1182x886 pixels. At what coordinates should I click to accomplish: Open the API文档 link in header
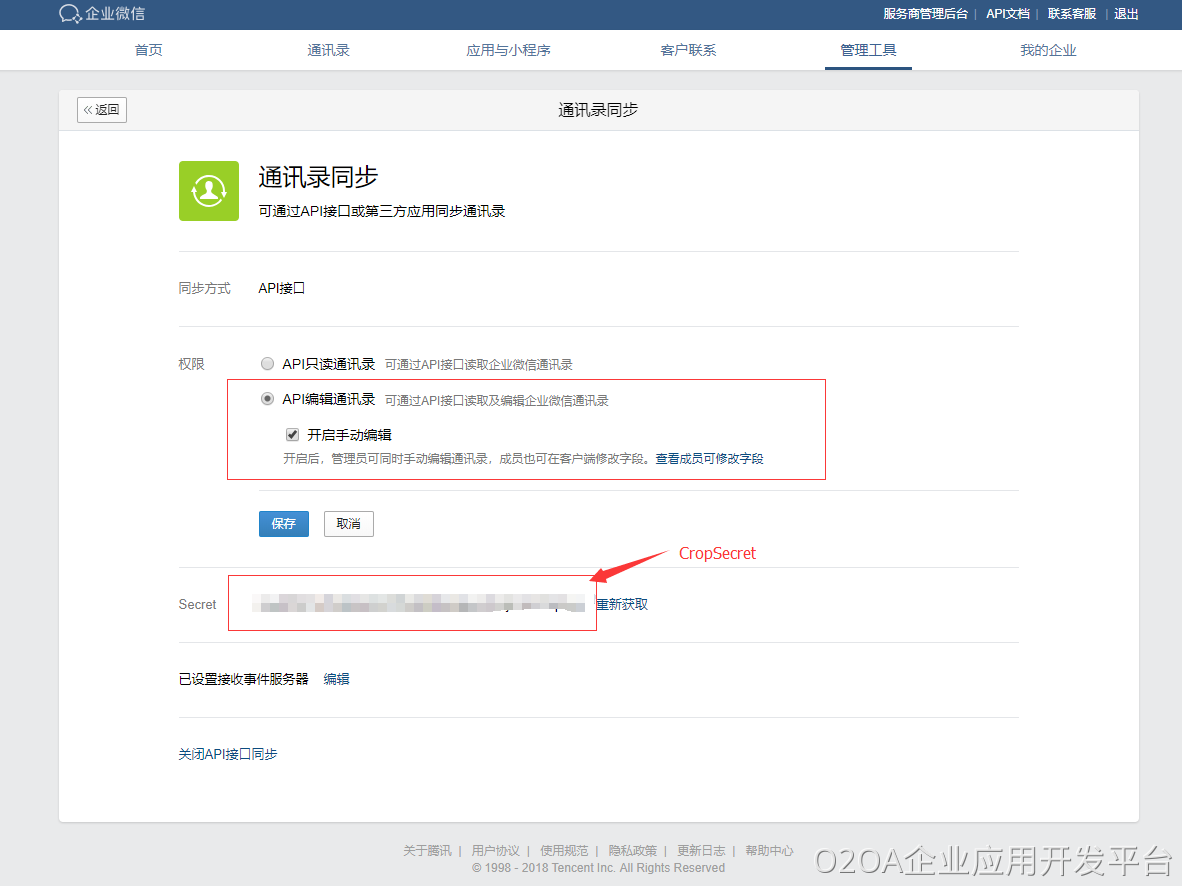[1007, 14]
